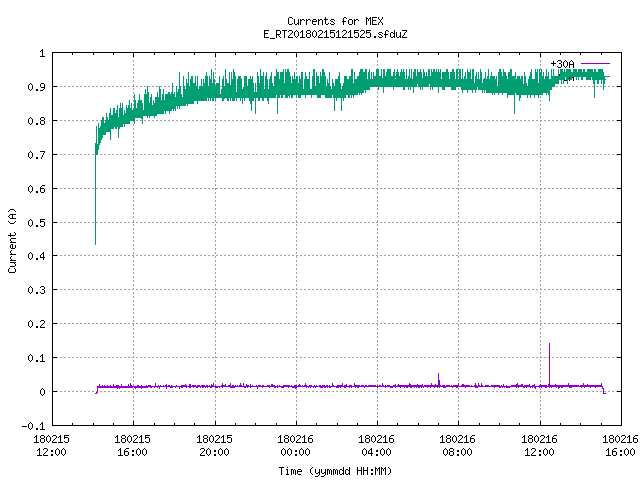The height and width of the screenshot is (480, 640).
Task: Click the y-axis tick label "0.9"
Action: point(36,87)
